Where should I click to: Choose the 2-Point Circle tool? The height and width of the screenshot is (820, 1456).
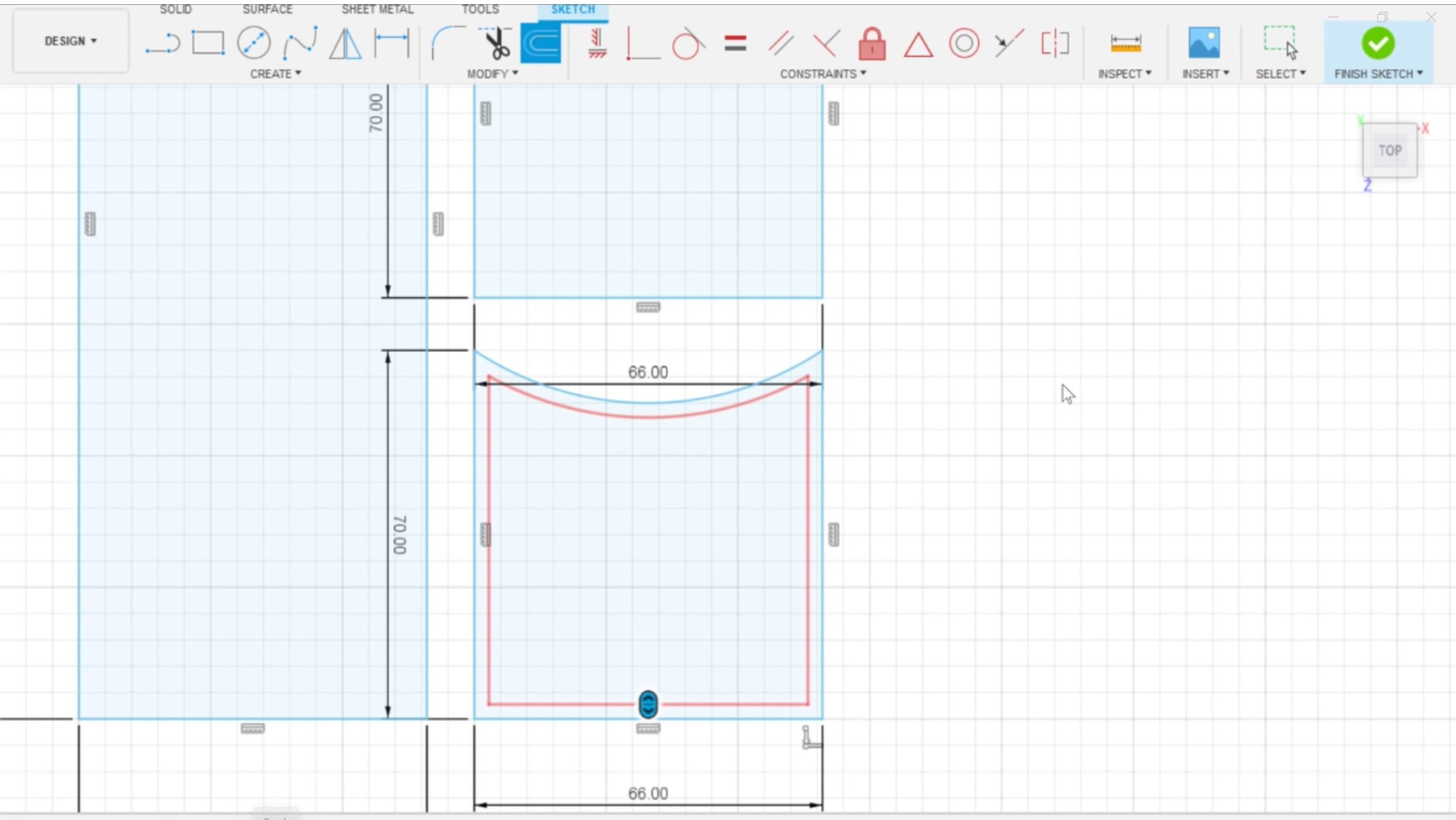tap(254, 43)
